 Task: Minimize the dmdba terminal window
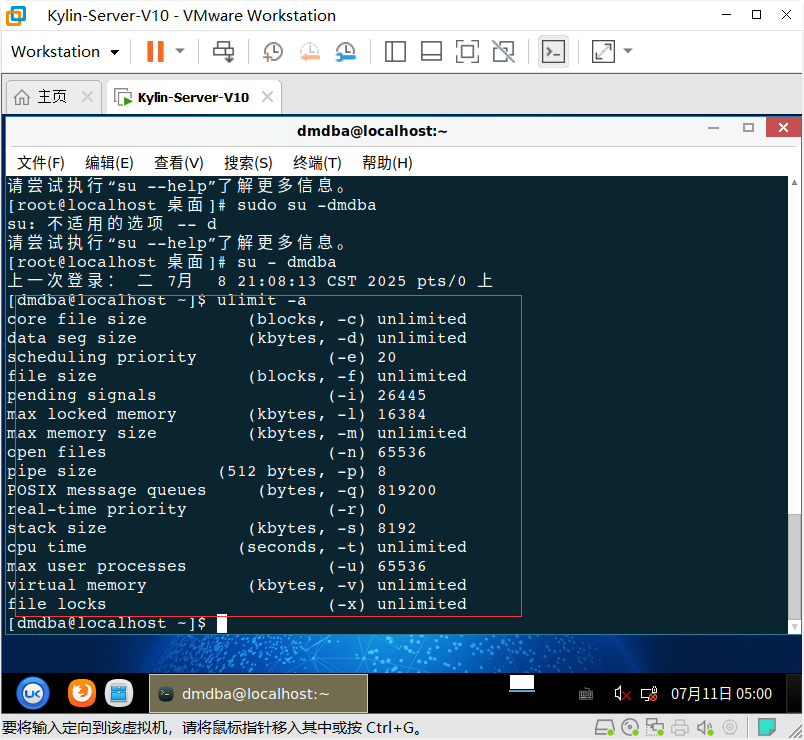pos(713,128)
